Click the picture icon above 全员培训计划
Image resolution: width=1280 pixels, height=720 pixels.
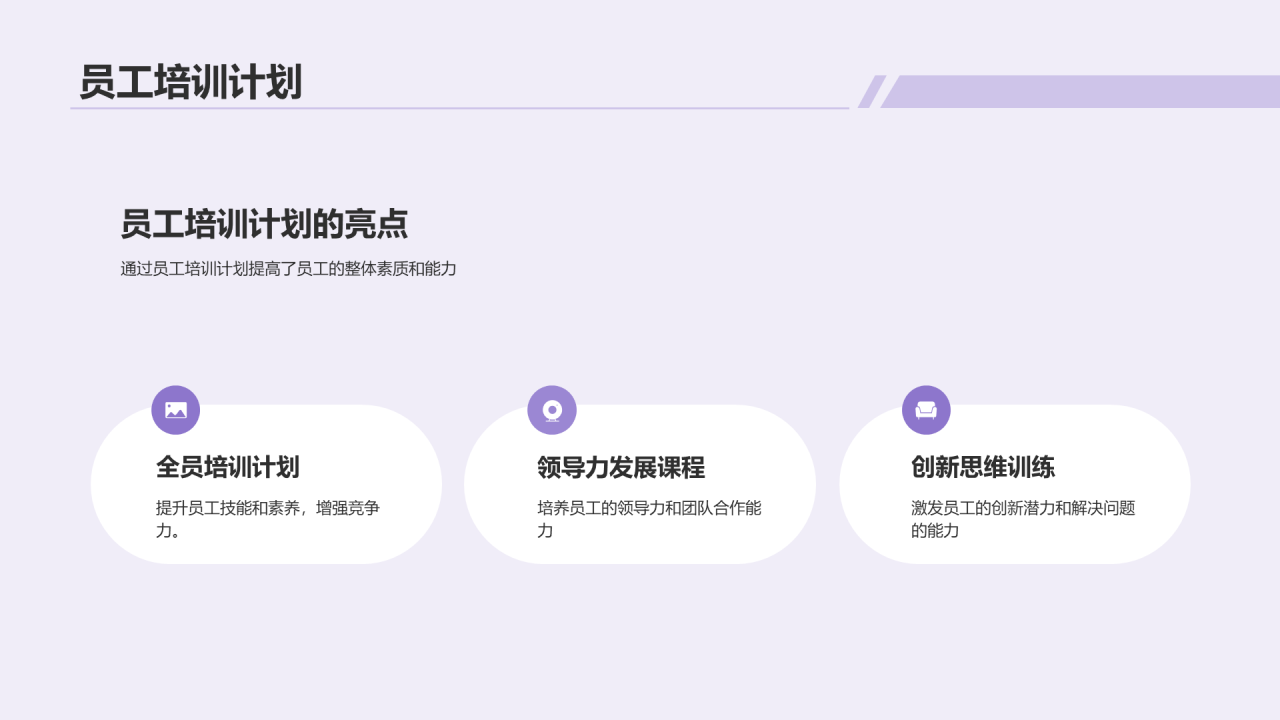click(174, 410)
